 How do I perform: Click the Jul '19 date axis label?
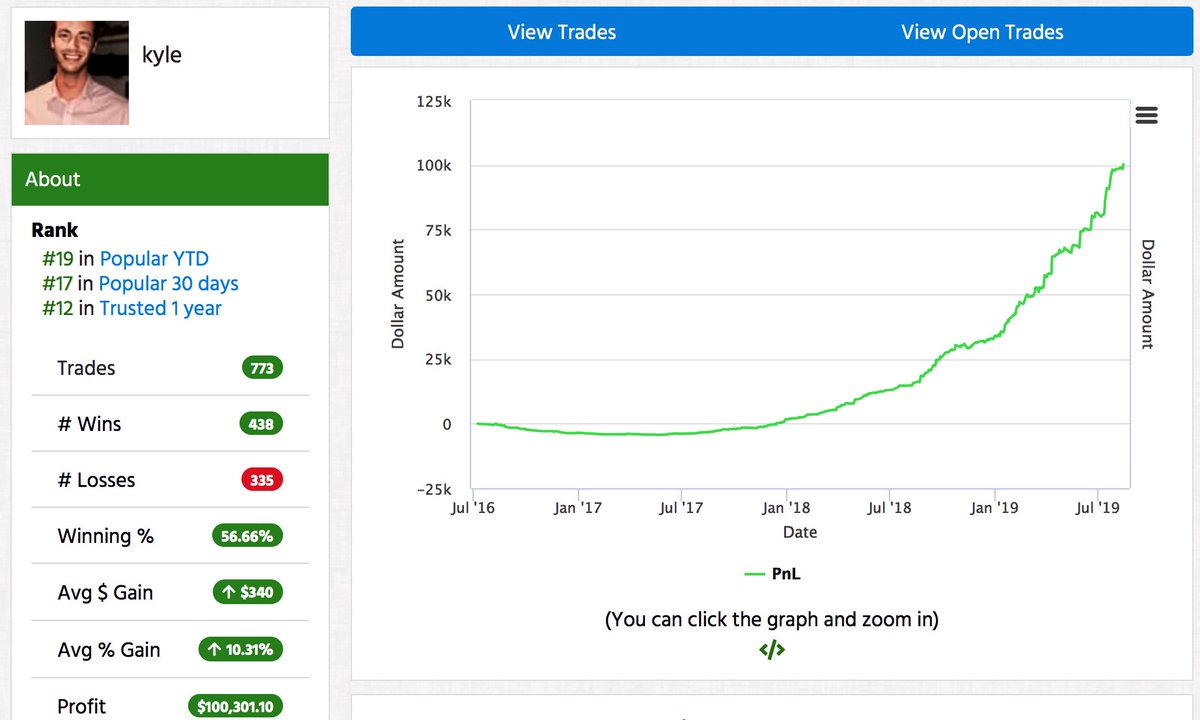point(1098,508)
